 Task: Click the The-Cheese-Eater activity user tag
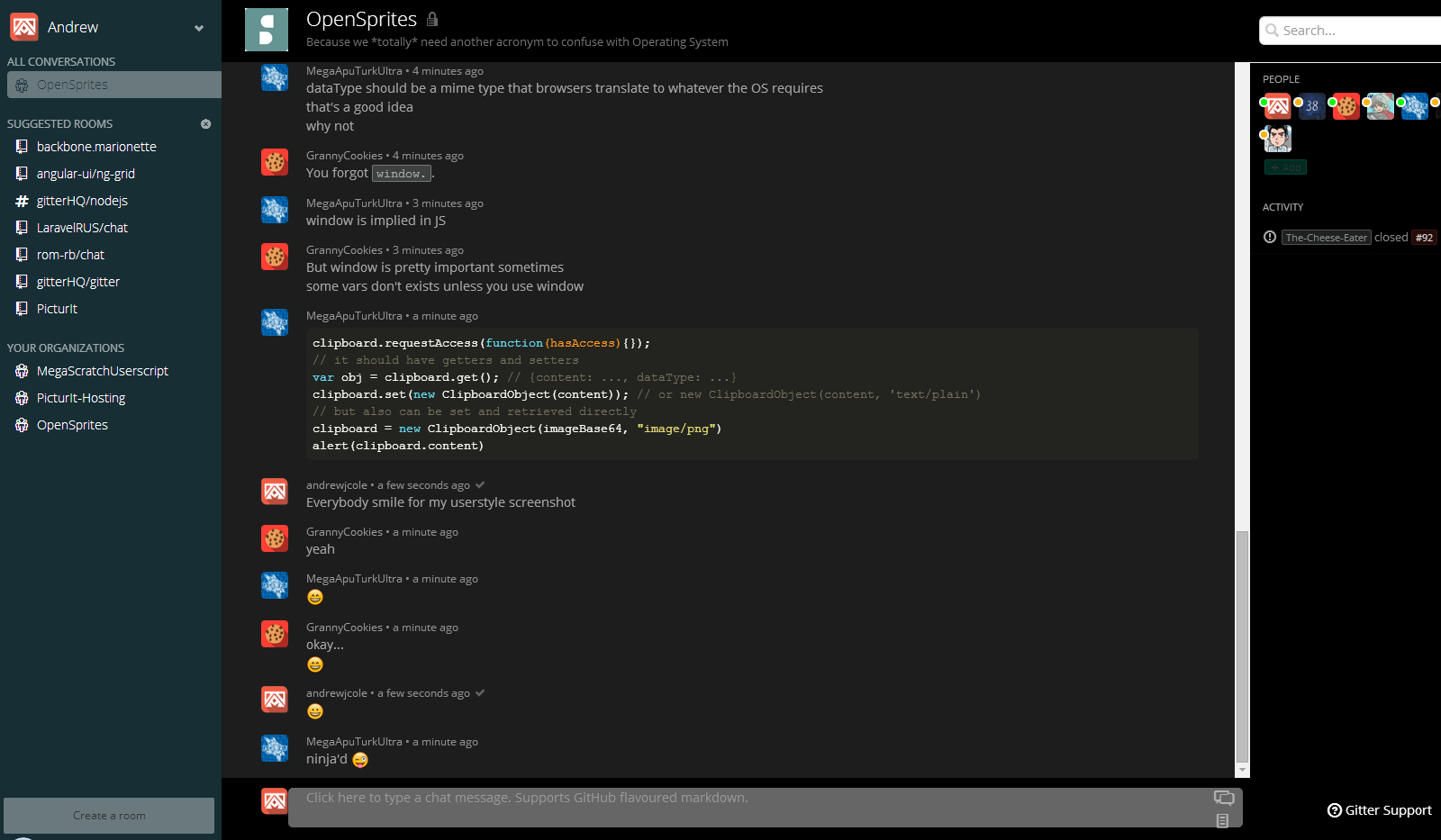point(1326,238)
